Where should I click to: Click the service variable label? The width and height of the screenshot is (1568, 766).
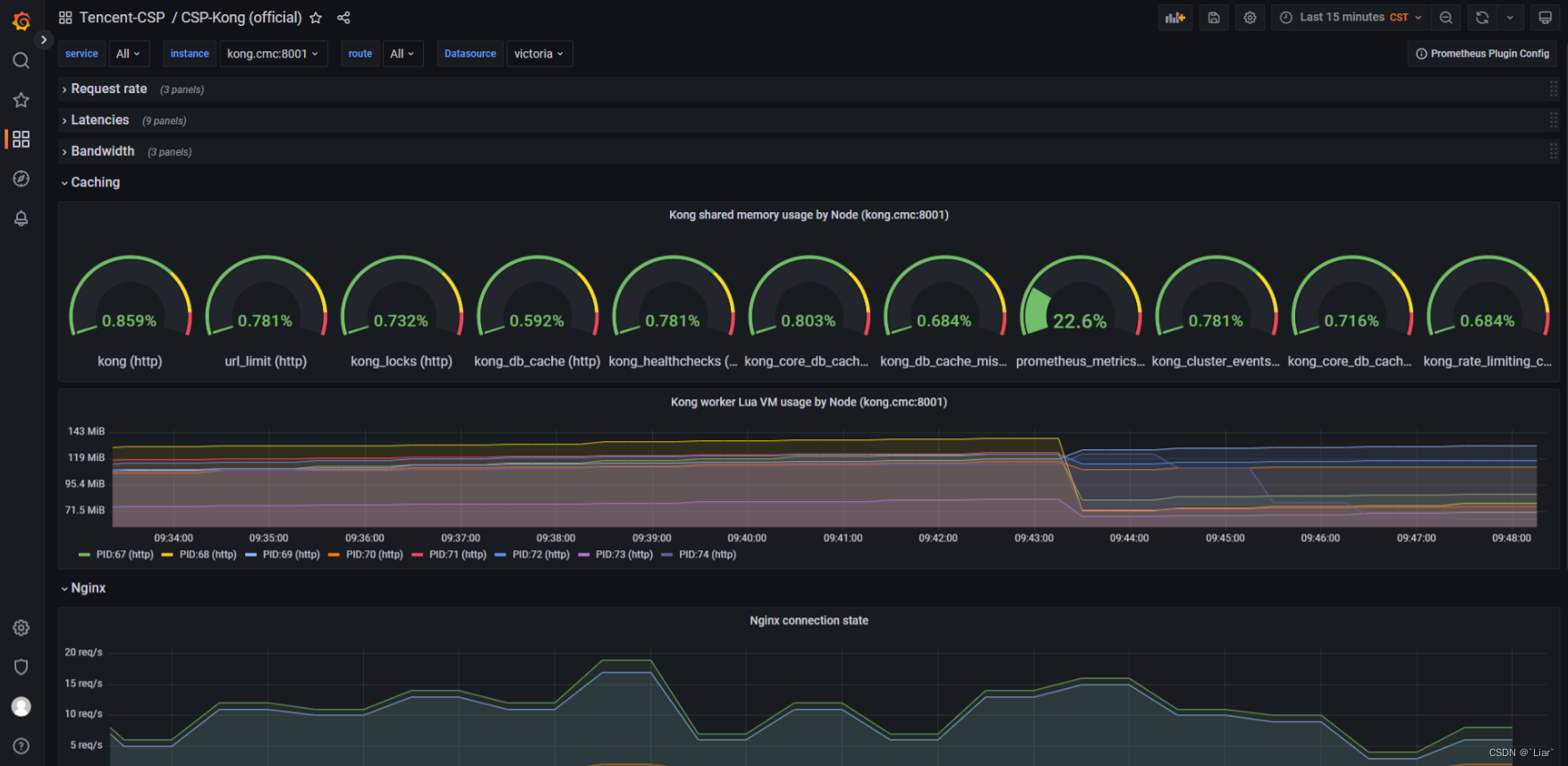pyautogui.click(x=81, y=54)
